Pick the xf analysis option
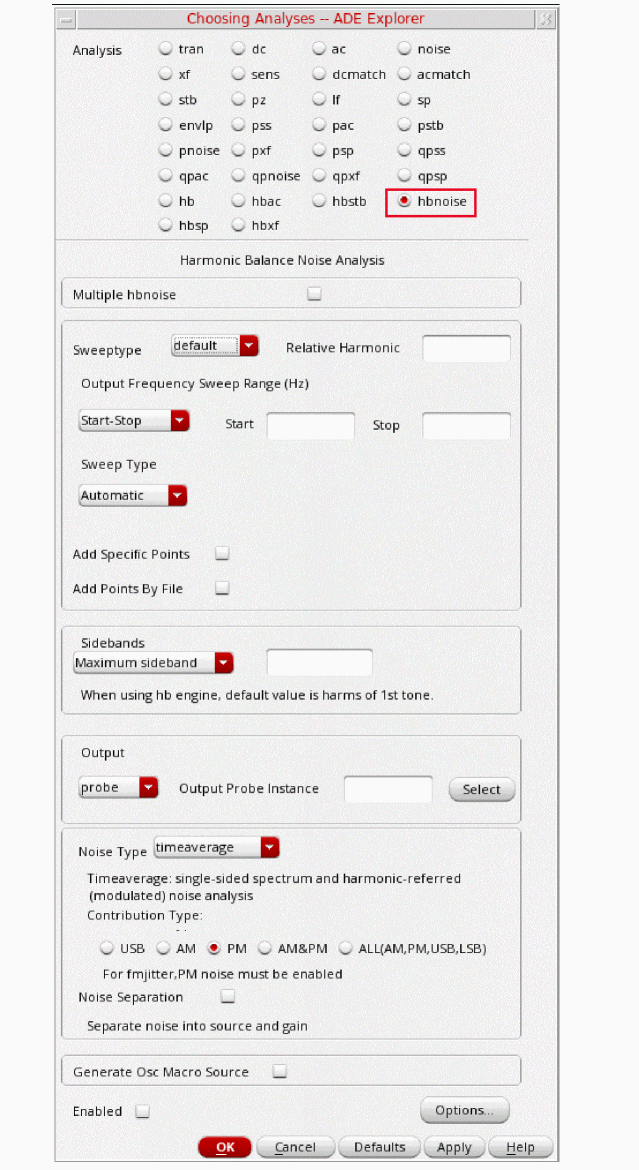Image resolution: width=639 pixels, height=1170 pixels. [x=166, y=74]
